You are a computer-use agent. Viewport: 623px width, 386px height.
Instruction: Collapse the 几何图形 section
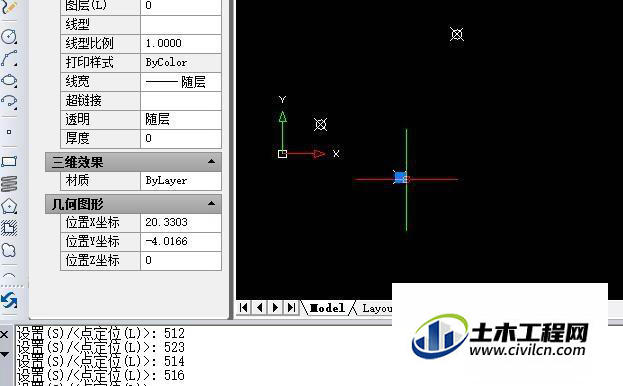[x=211, y=203]
